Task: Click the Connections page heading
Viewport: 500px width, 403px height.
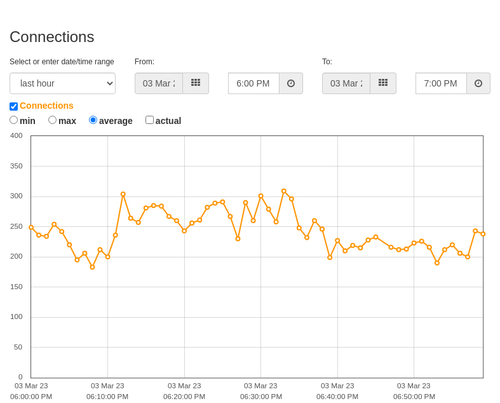Action: (x=52, y=37)
